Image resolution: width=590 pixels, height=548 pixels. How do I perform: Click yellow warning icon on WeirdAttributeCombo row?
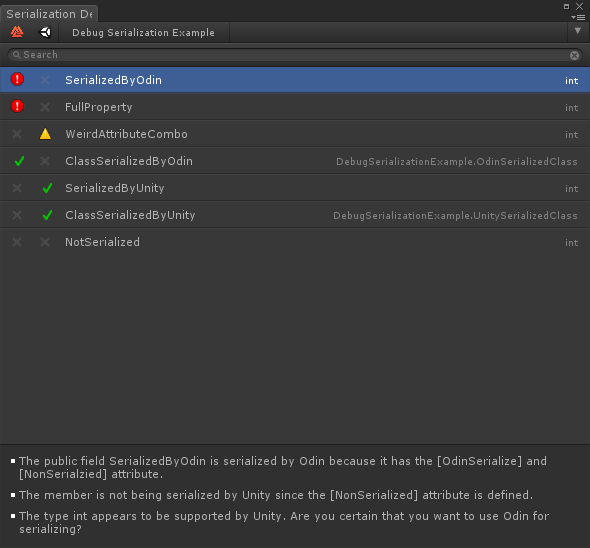point(45,134)
